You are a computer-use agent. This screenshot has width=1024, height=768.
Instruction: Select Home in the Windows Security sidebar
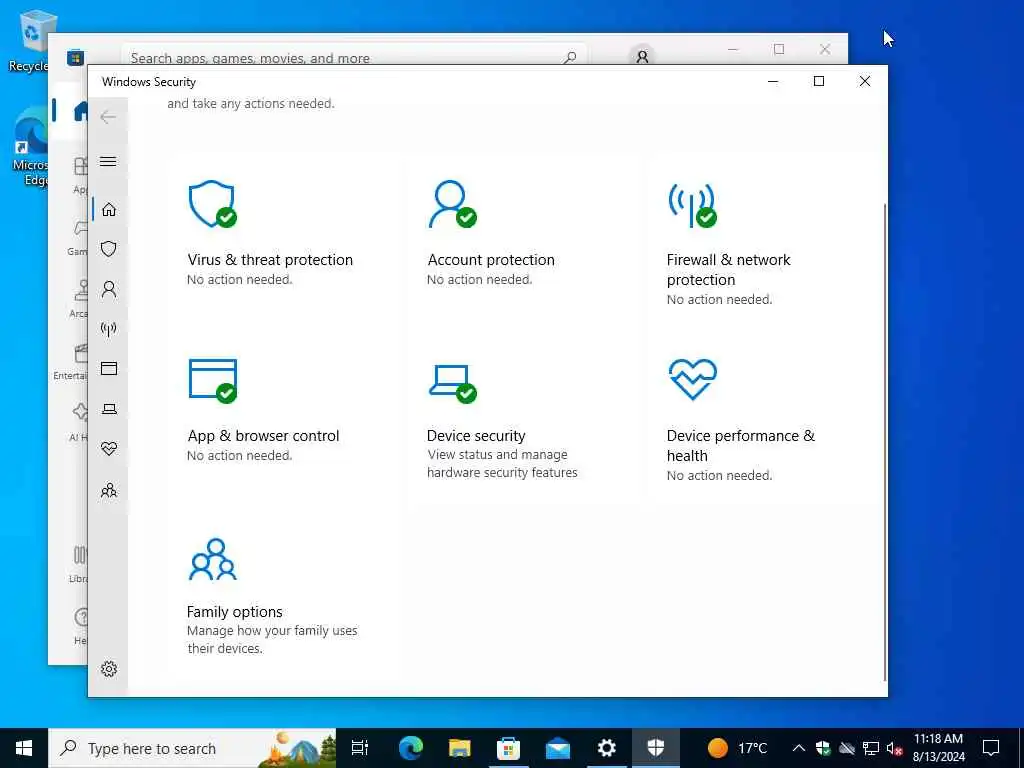(x=108, y=209)
